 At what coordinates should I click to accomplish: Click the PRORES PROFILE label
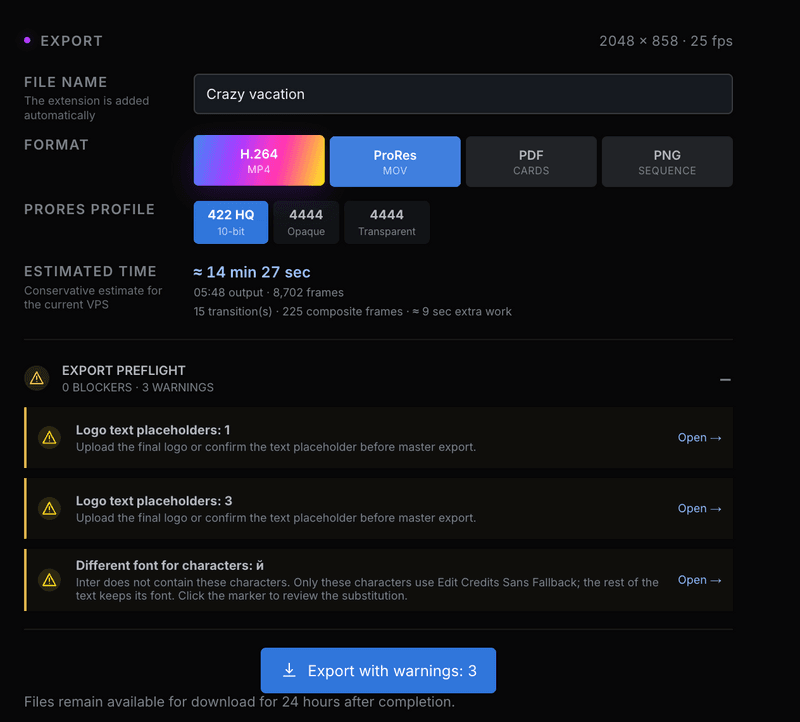click(x=89, y=210)
